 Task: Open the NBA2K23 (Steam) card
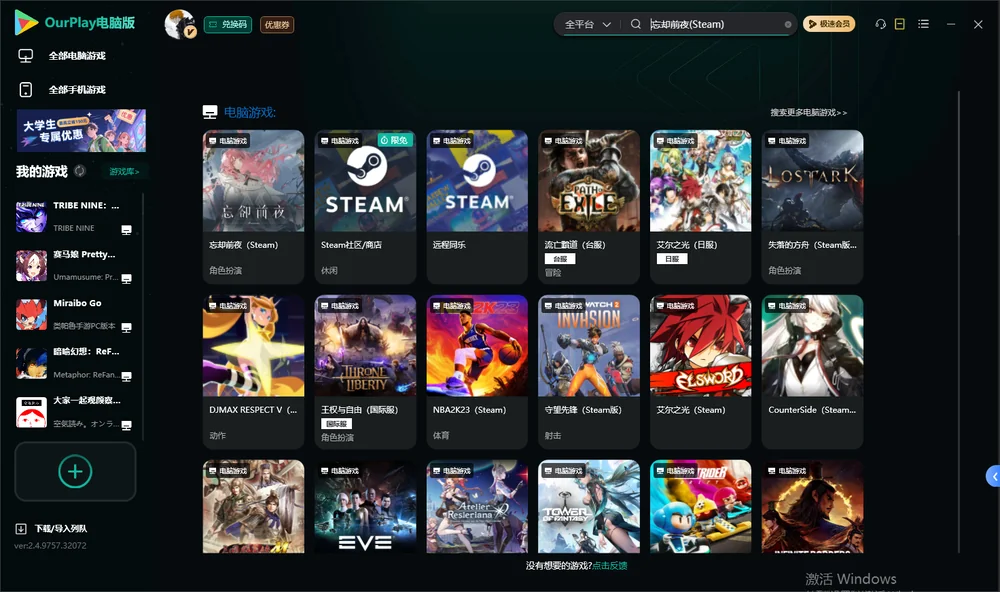(x=477, y=372)
